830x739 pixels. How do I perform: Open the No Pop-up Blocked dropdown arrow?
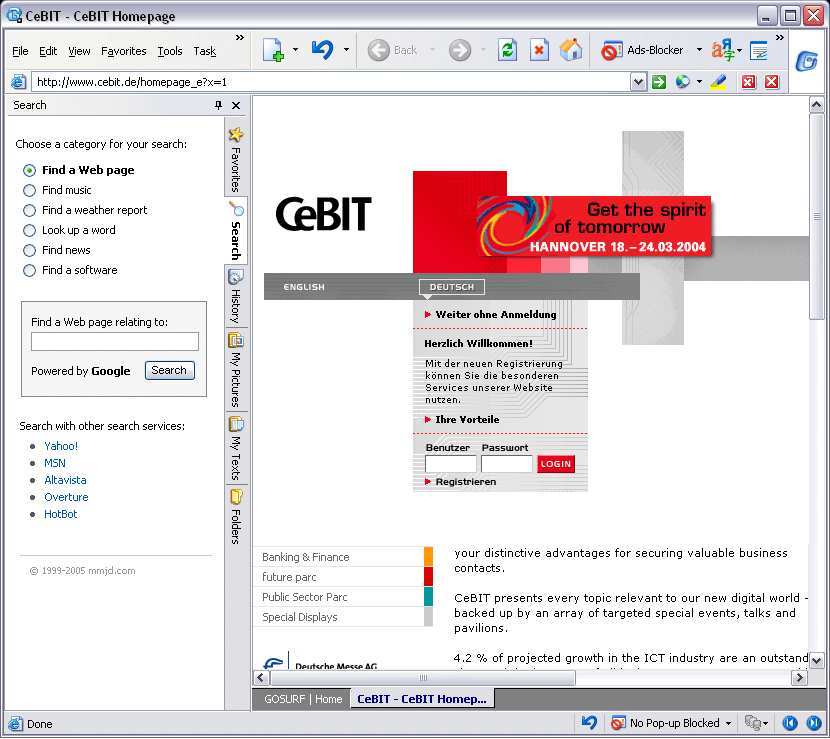coord(728,723)
